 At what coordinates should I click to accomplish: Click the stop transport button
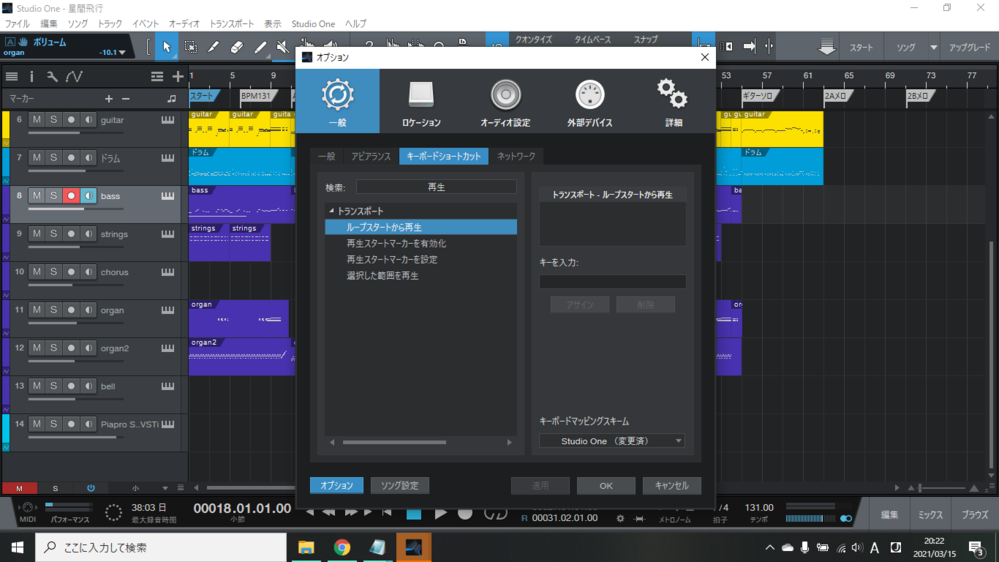click(x=413, y=514)
